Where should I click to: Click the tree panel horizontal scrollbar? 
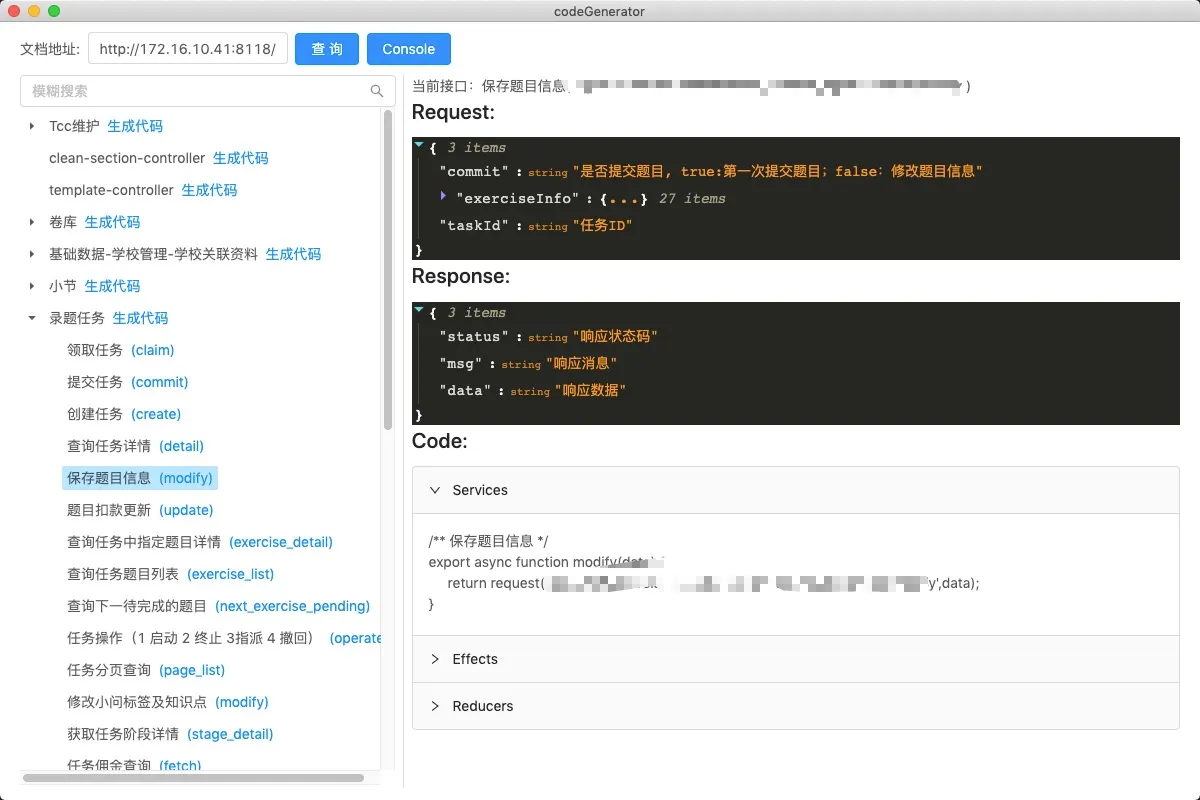tap(193, 778)
